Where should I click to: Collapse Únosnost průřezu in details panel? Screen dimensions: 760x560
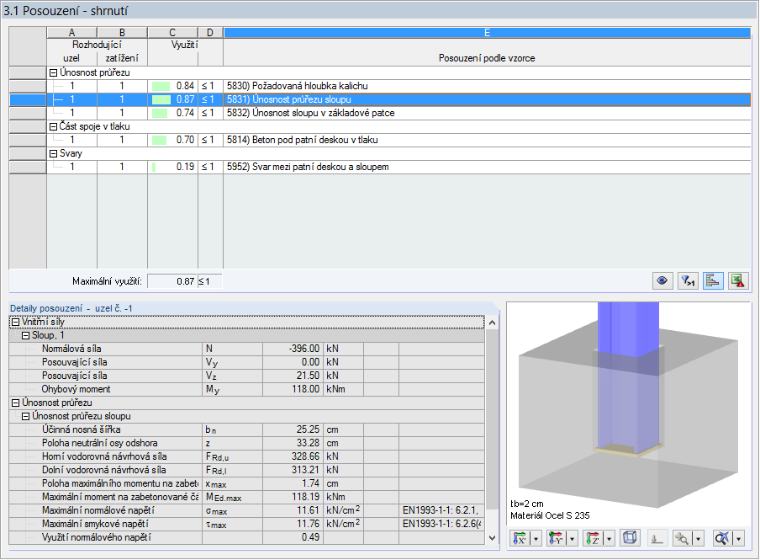pyautogui.click(x=16, y=403)
